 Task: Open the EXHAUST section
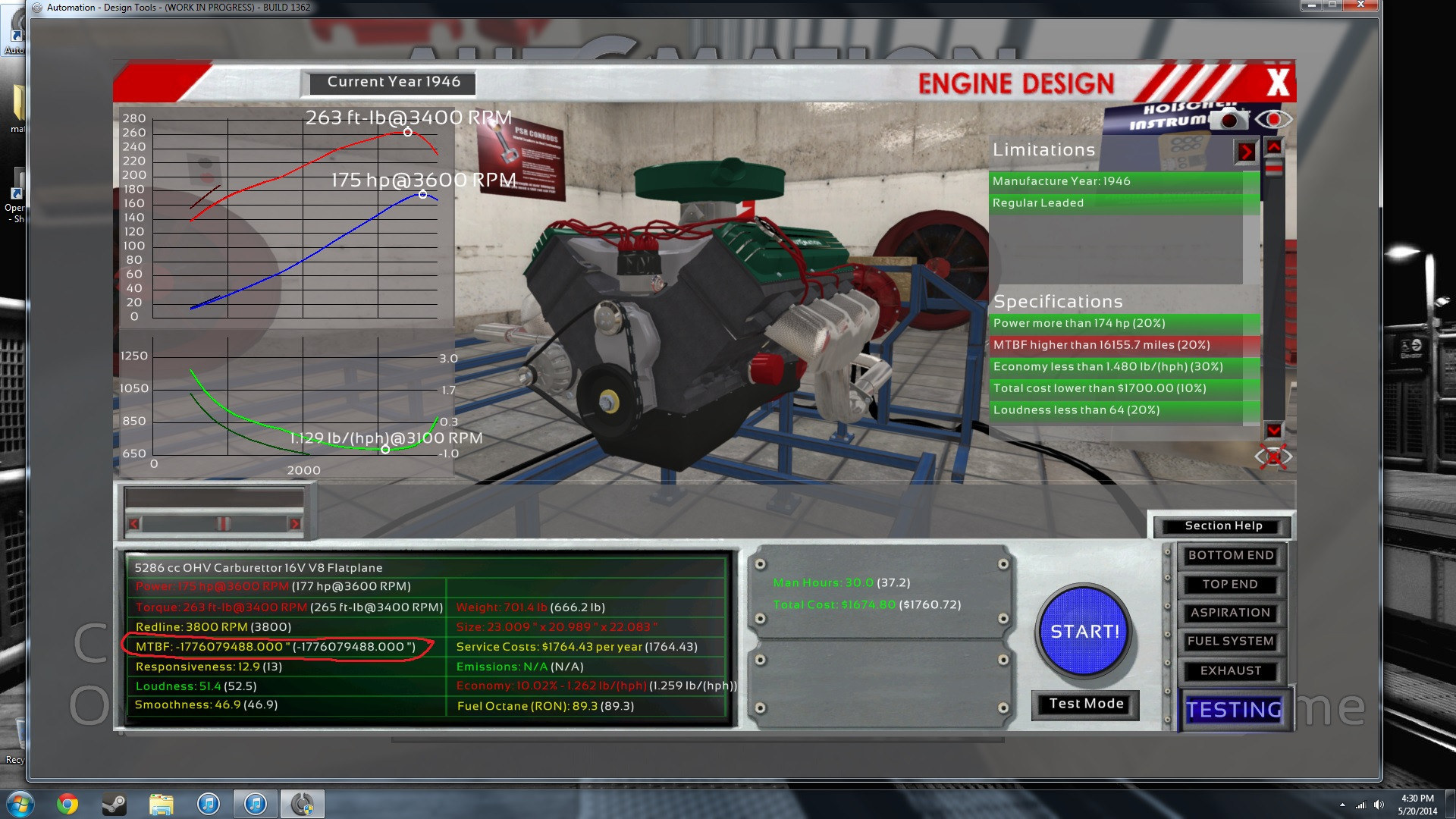coord(1230,671)
